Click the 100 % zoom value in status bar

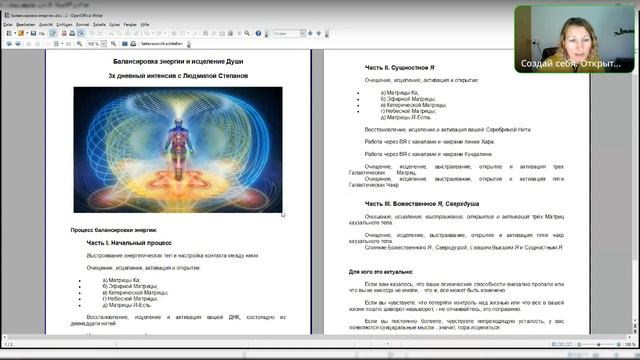630,344
